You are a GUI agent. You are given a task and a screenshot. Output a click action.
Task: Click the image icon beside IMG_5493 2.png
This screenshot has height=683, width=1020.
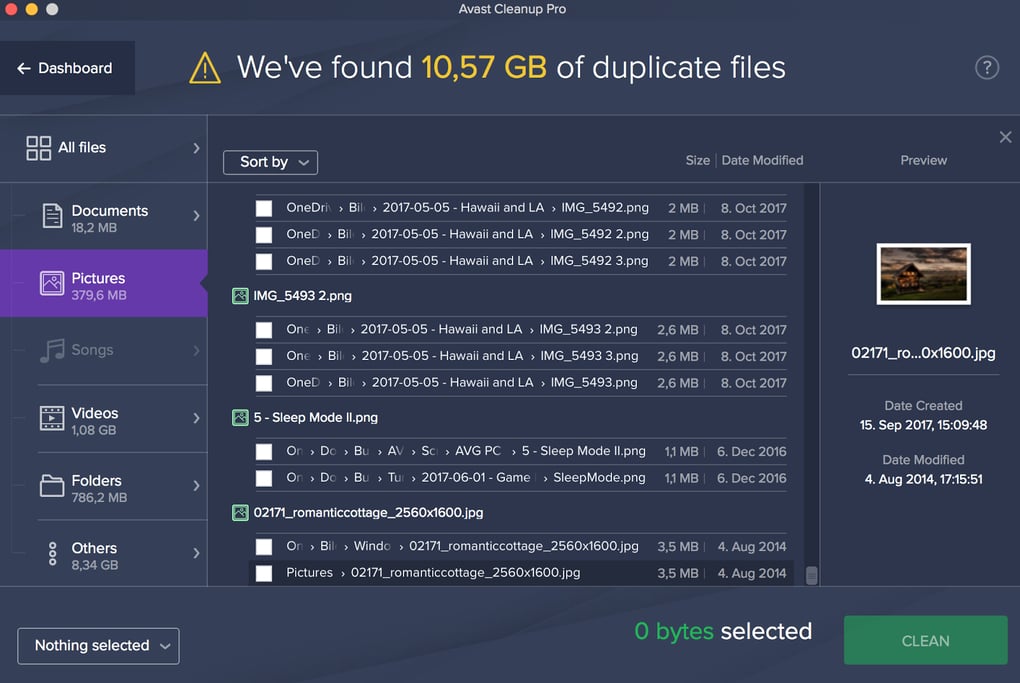click(x=240, y=296)
